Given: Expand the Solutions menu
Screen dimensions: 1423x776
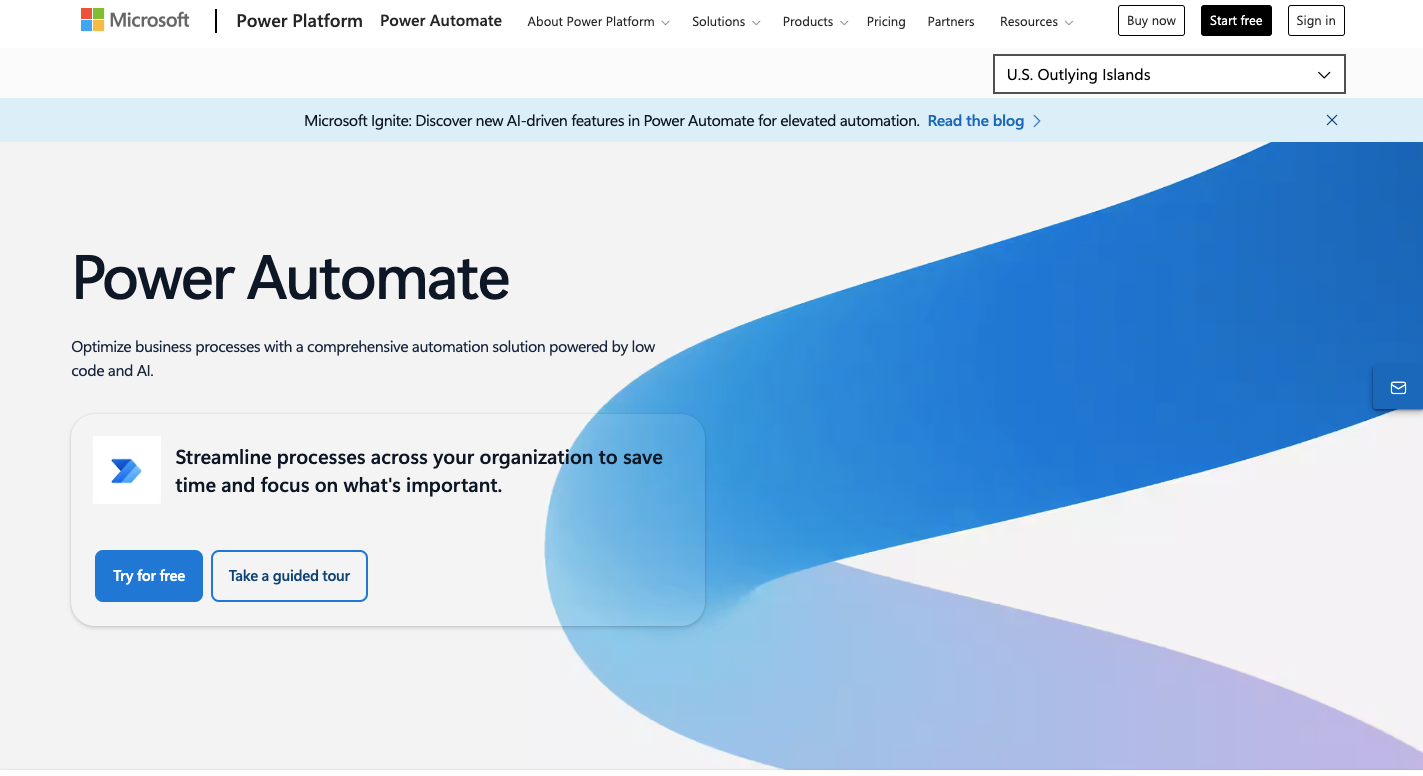Looking at the screenshot, I should pyautogui.click(x=725, y=21).
